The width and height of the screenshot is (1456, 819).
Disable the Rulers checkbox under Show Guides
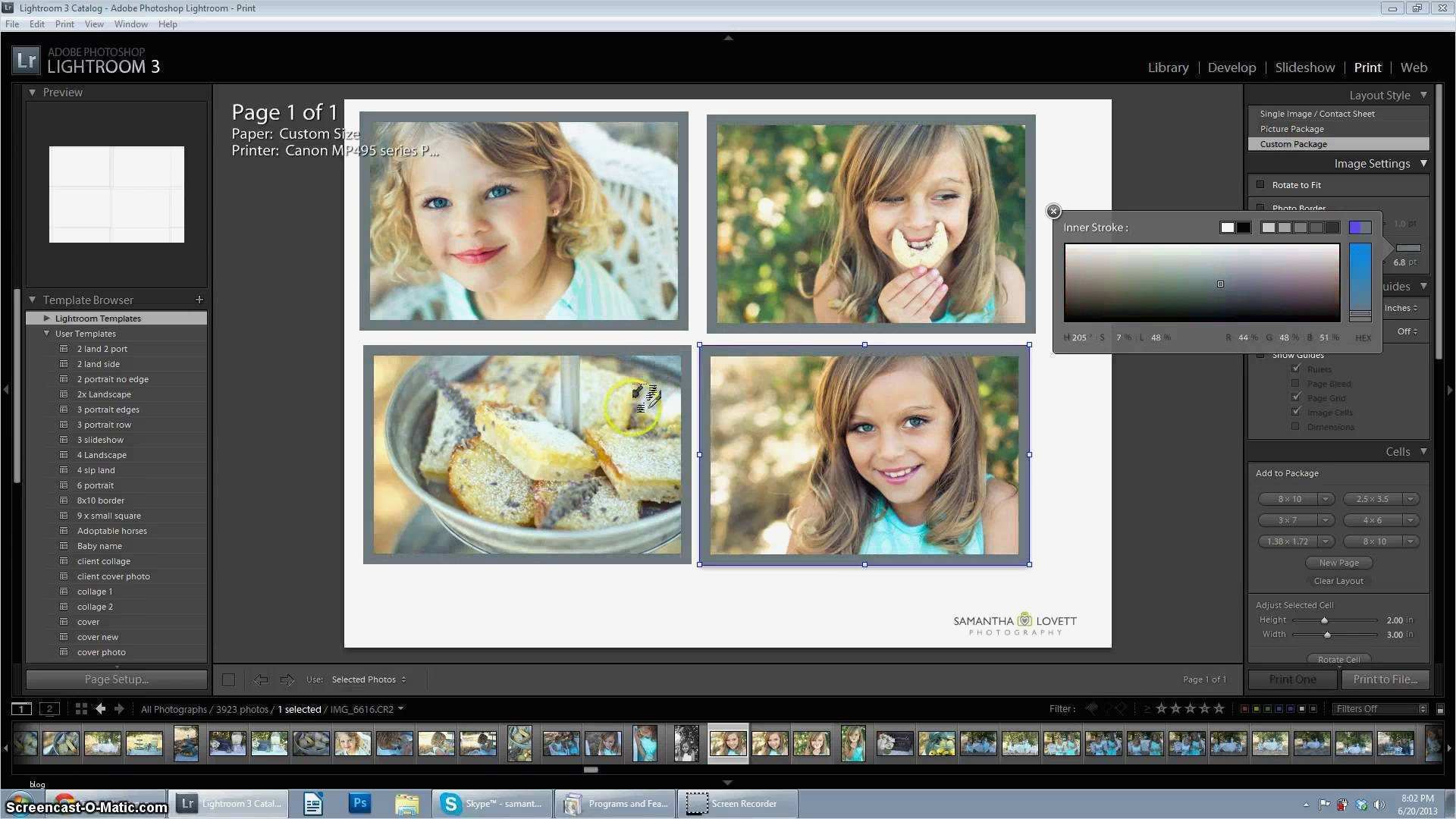click(1297, 369)
